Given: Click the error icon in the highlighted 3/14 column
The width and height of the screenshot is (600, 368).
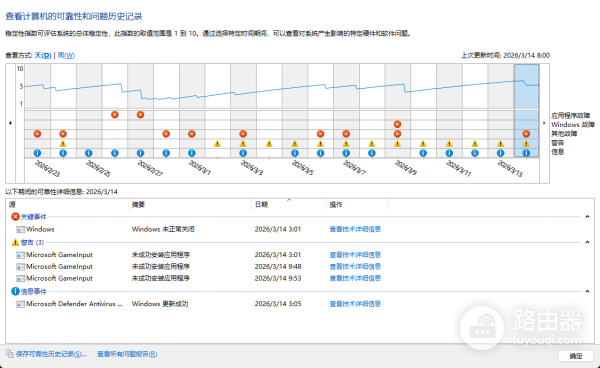Looking at the screenshot, I should tap(527, 134).
